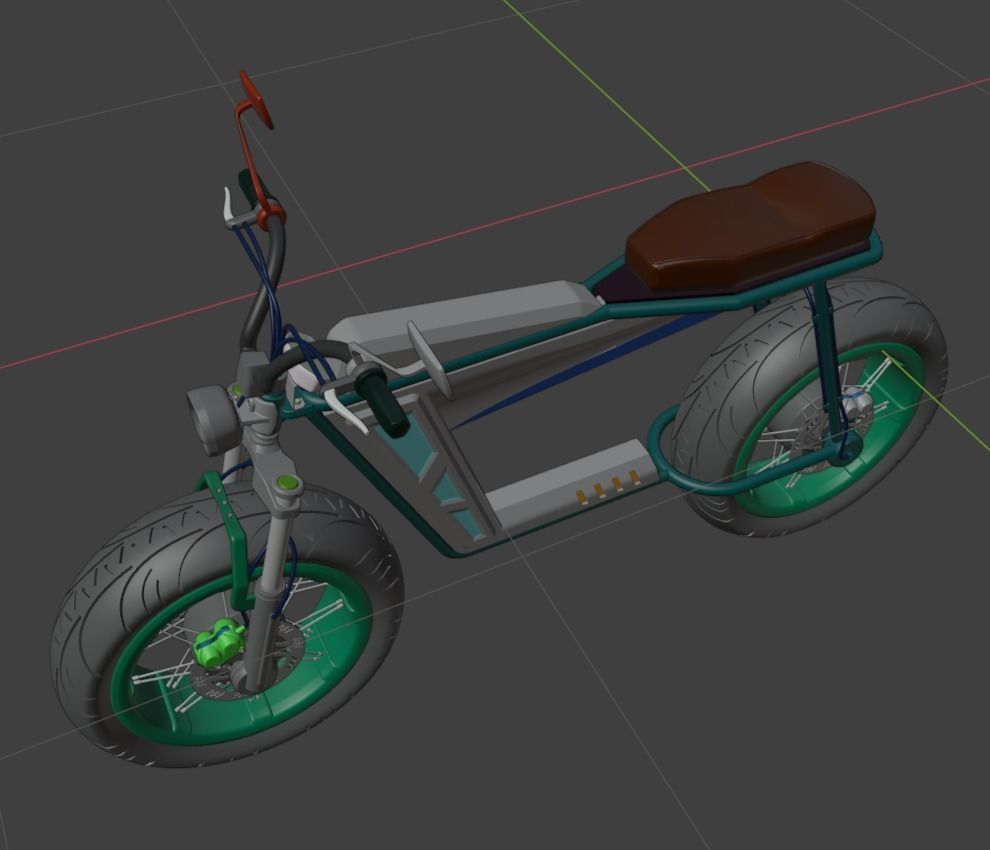Select the lime green front brake caliper
This screenshot has height=850, width=990.
218,641
